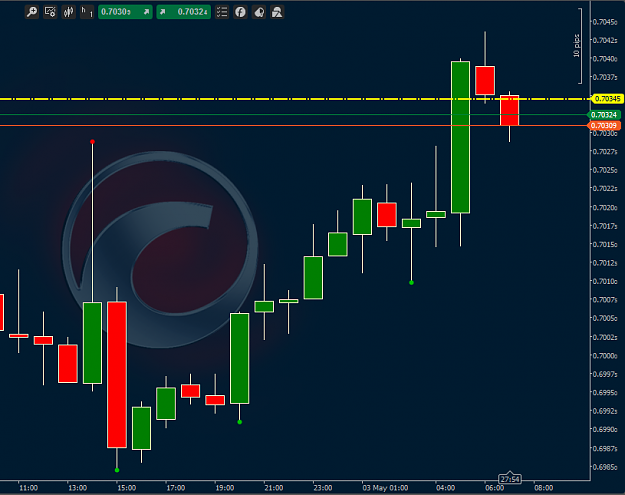Screen dimensions: 625x495
Task: Click the sell price button 0.70309
Action: (x=125, y=12)
